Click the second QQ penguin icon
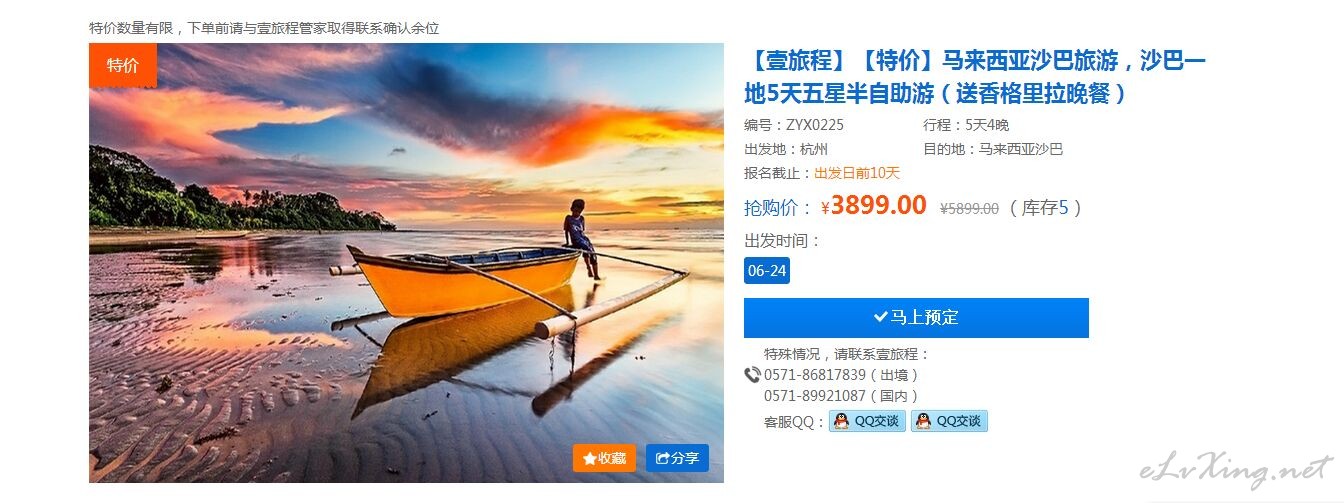Image resolution: width=1344 pixels, height=503 pixels. click(923, 421)
